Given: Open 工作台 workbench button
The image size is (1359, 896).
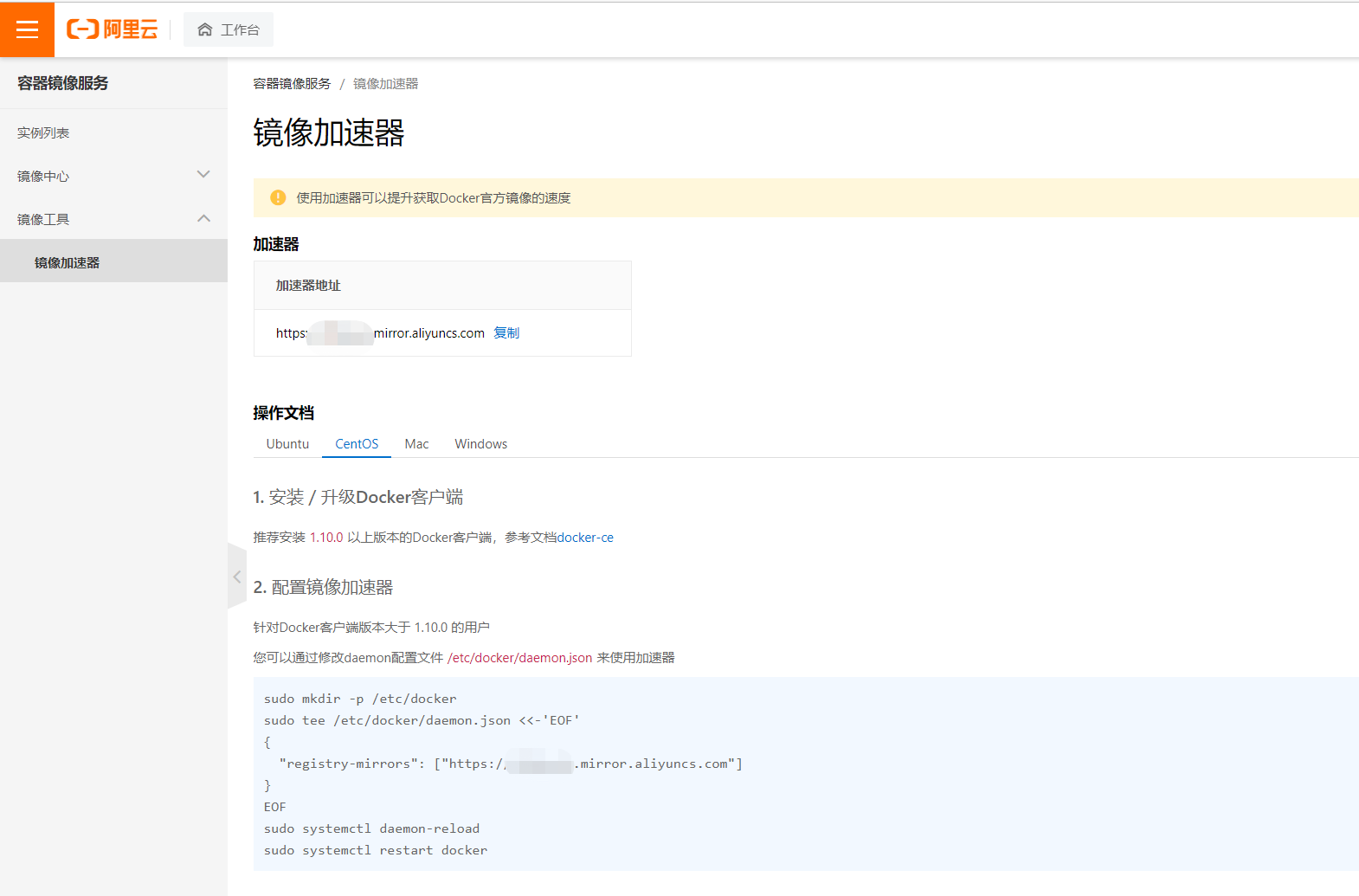Looking at the screenshot, I should coord(229,29).
